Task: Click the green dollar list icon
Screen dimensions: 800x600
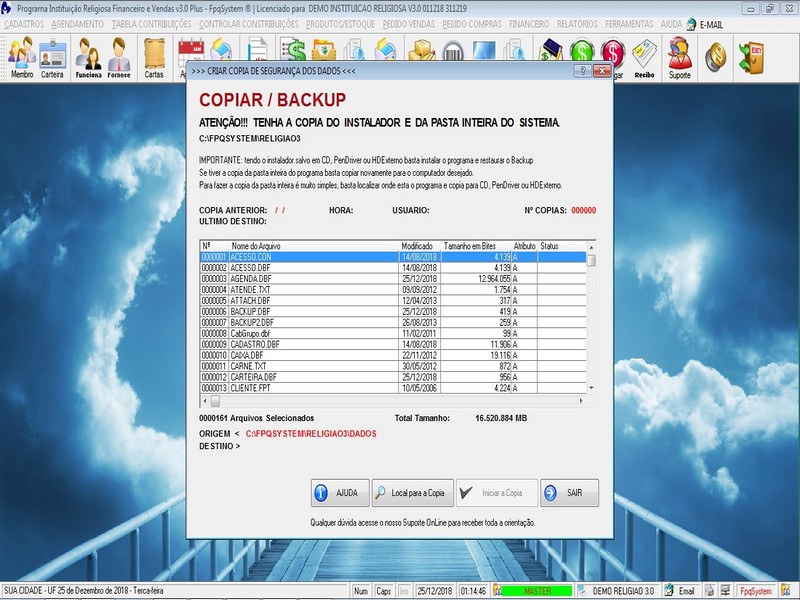Action: (293, 49)
